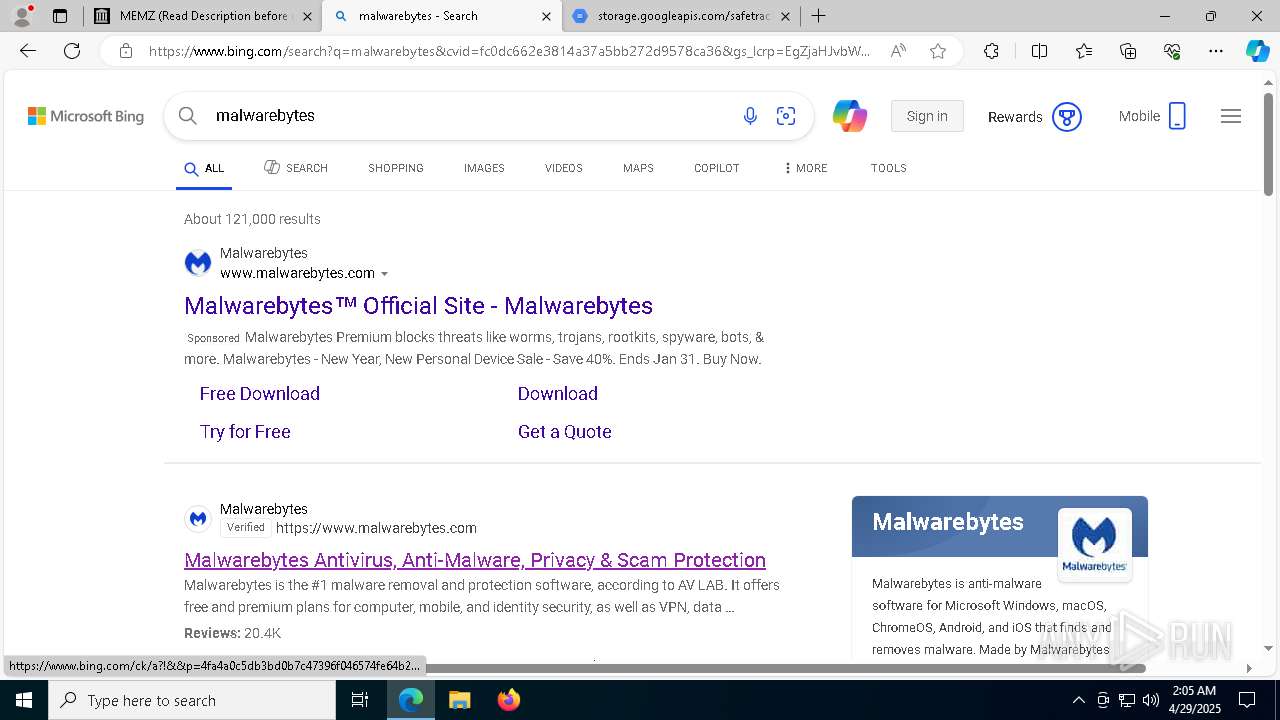Open visual search camera icon
The image size is (1280, 720).
(786, 116)
